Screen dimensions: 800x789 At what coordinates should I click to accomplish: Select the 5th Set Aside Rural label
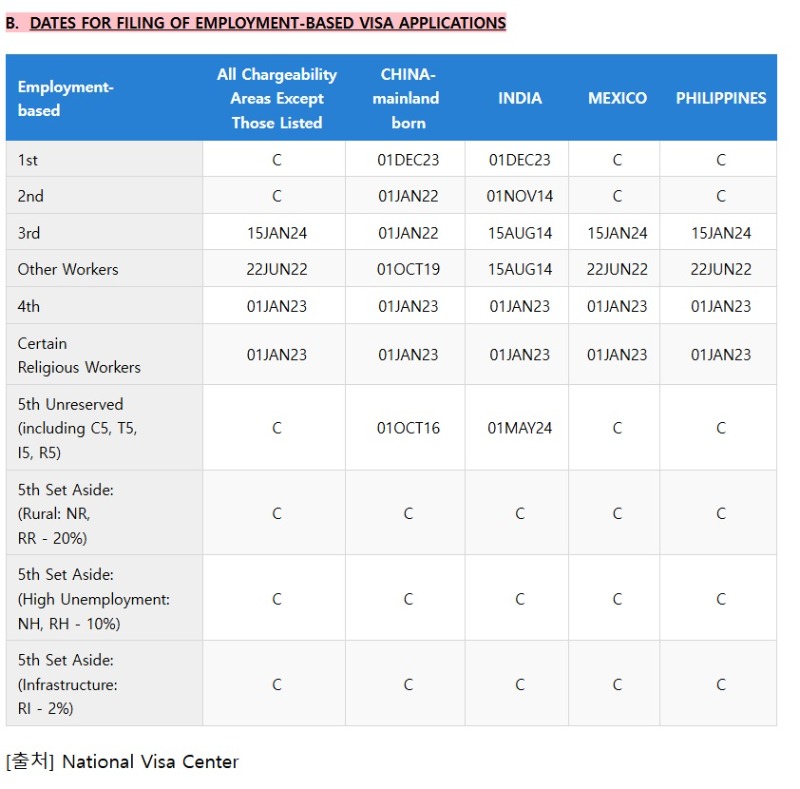click(x=65, y=513)
